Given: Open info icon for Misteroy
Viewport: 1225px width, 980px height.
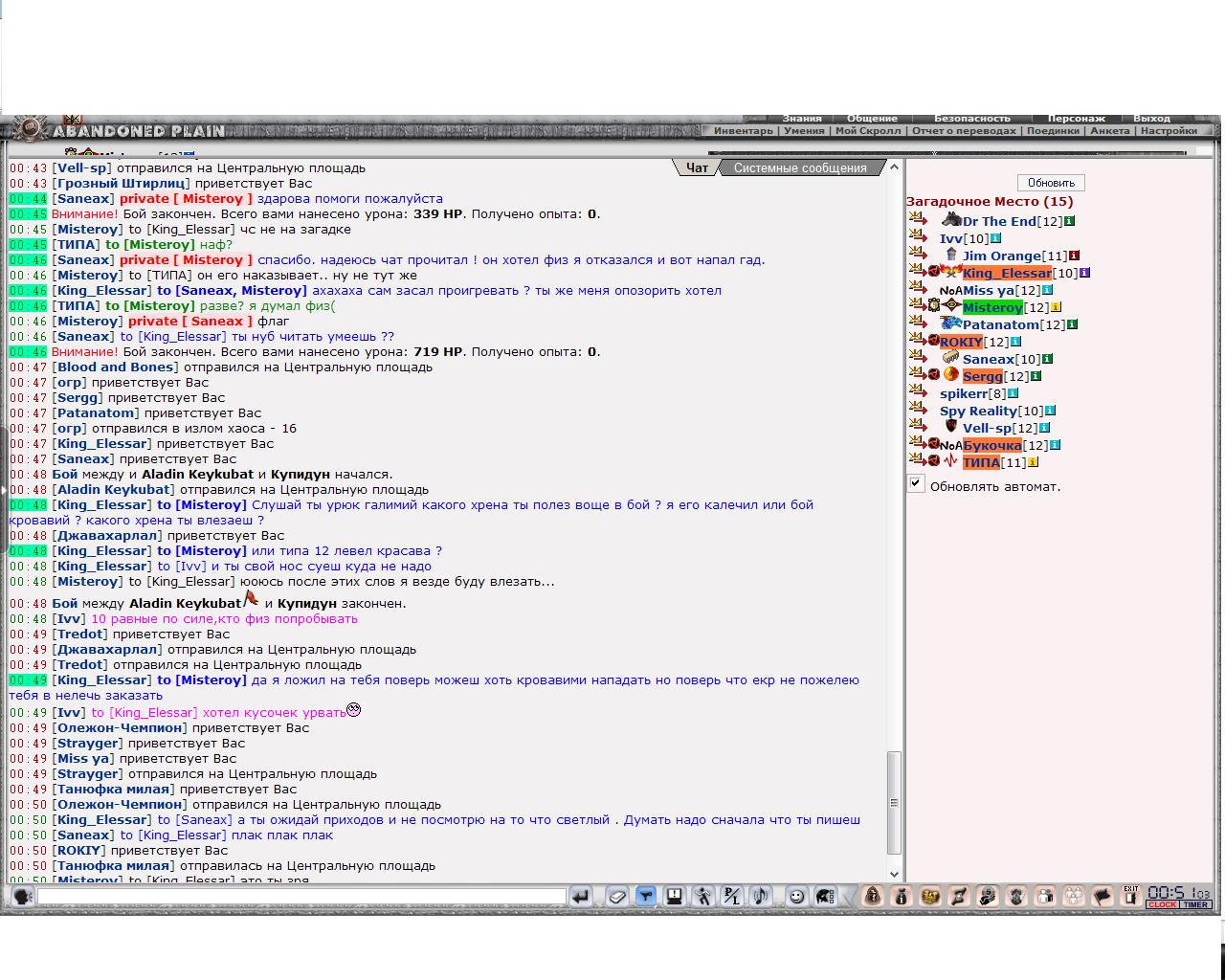Looking at the screenshot, I should pyautogui.click(x=1057, y=307).
